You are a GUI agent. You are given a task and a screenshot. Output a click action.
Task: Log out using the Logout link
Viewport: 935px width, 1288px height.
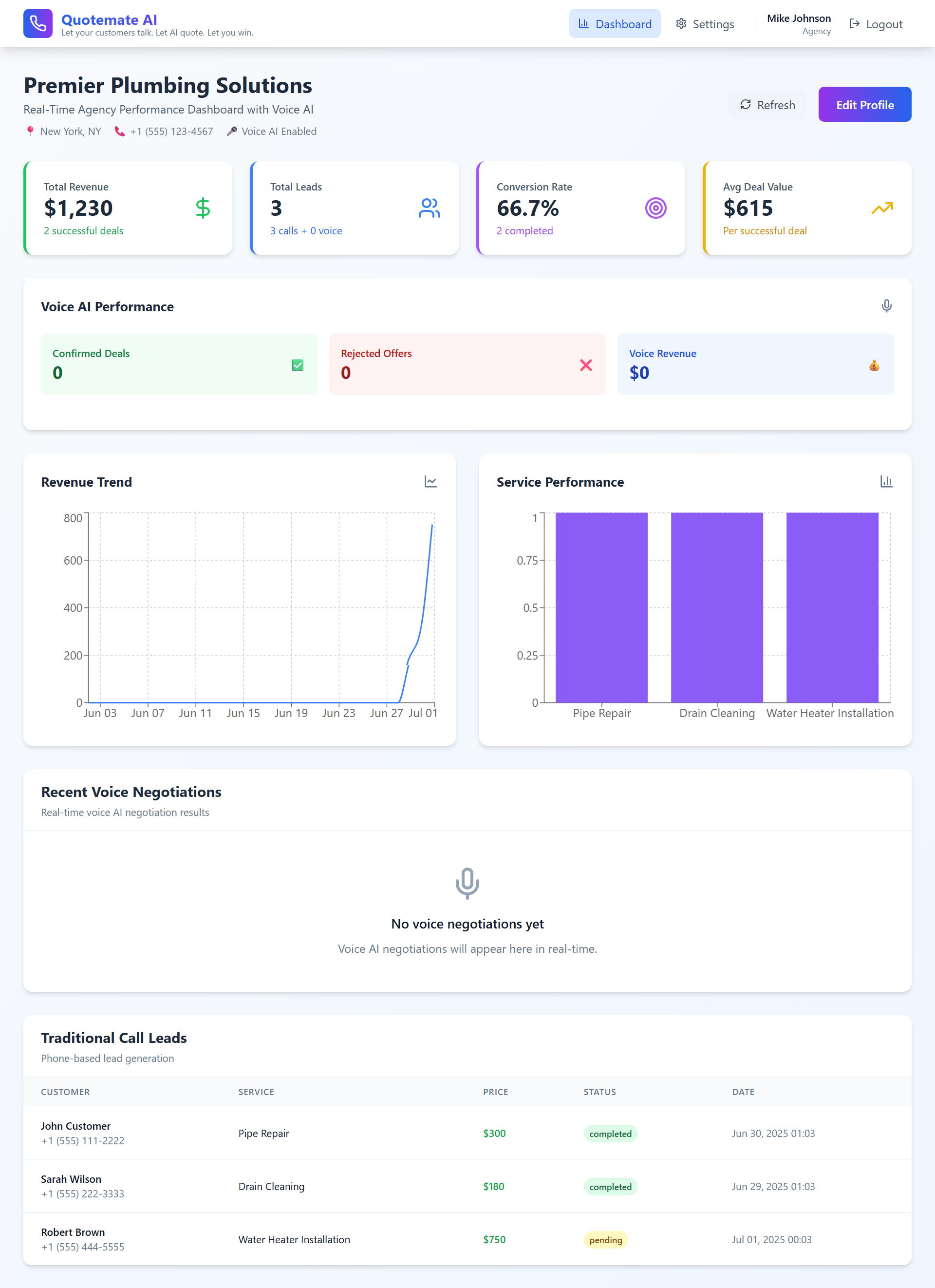point(876,24)
